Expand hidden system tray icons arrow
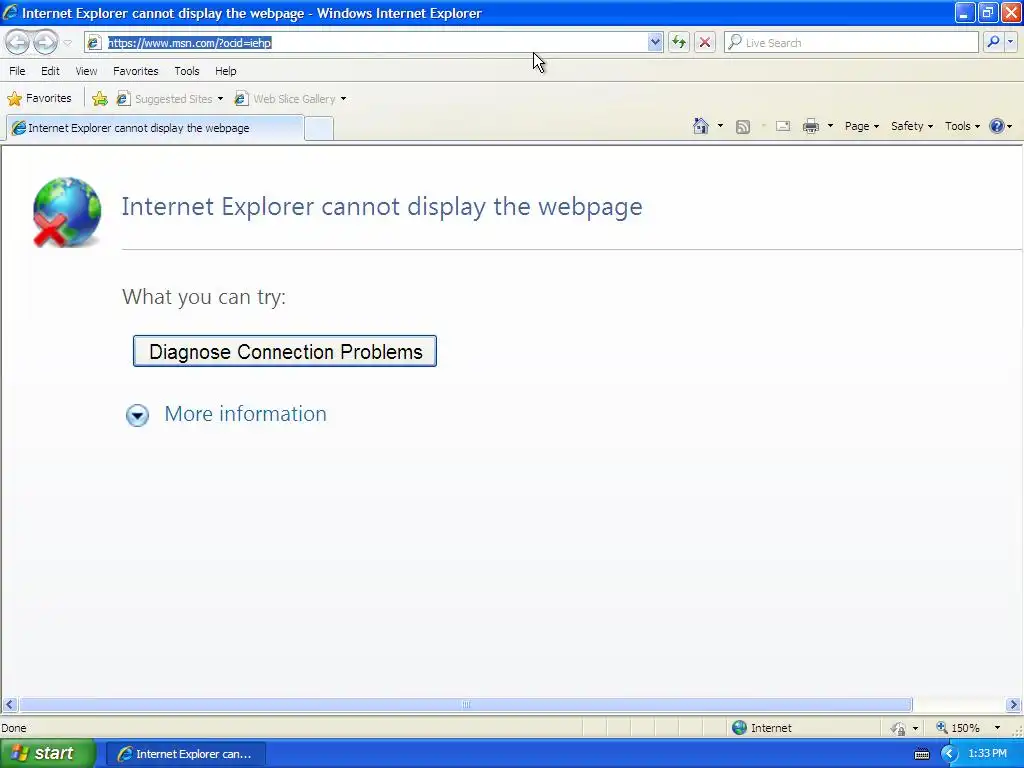The height and width of the screenshot is (768, 1024). pyautogui.click(x=948, y=754)
